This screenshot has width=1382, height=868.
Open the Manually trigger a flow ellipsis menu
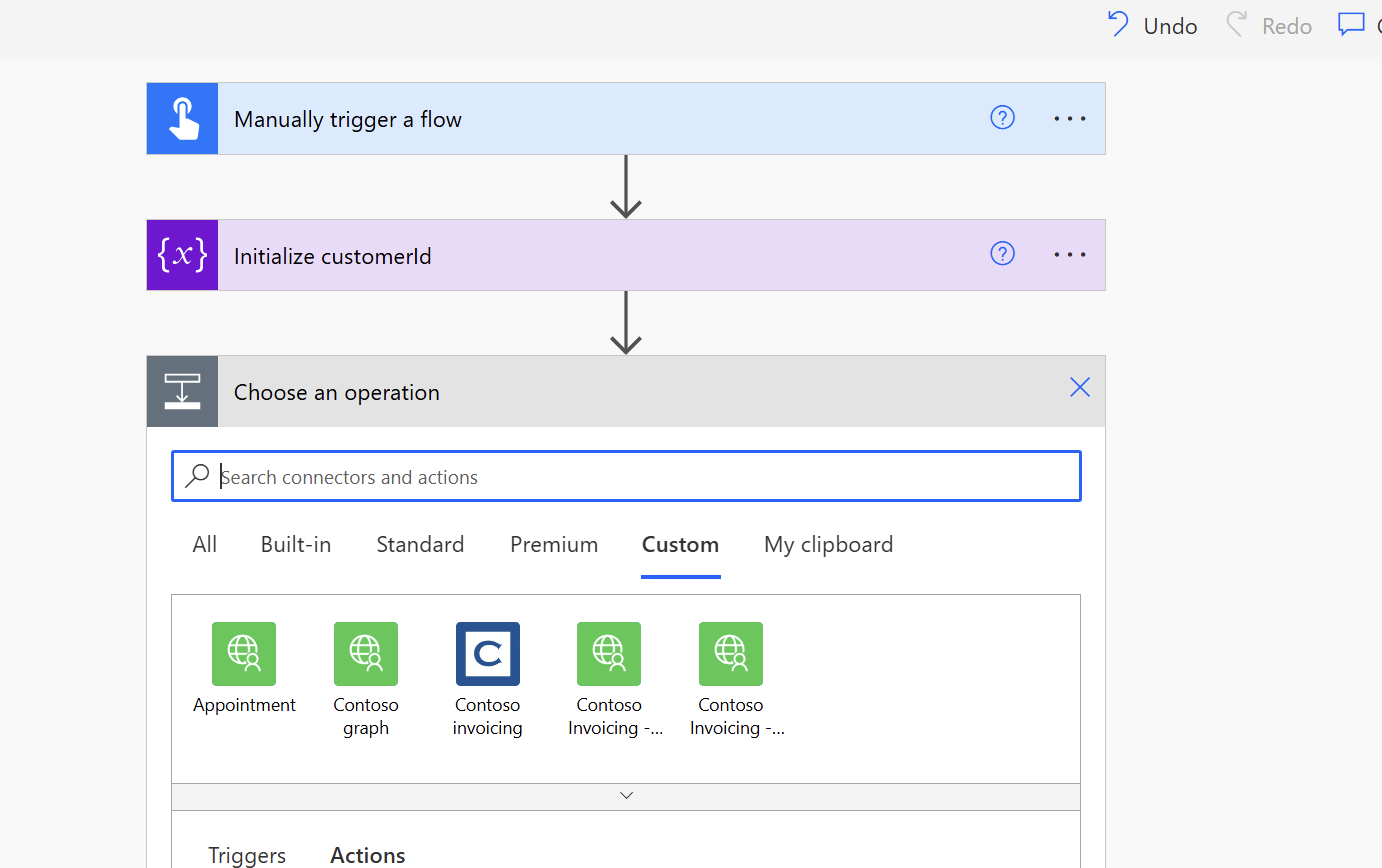pyautogui.click(x=1069, y=119)
